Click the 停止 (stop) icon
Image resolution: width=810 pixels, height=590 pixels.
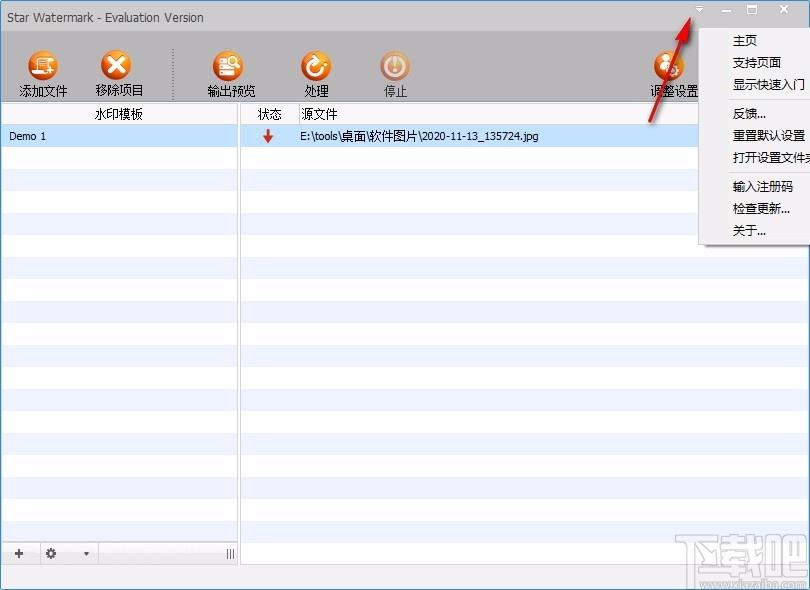(395, 66)
